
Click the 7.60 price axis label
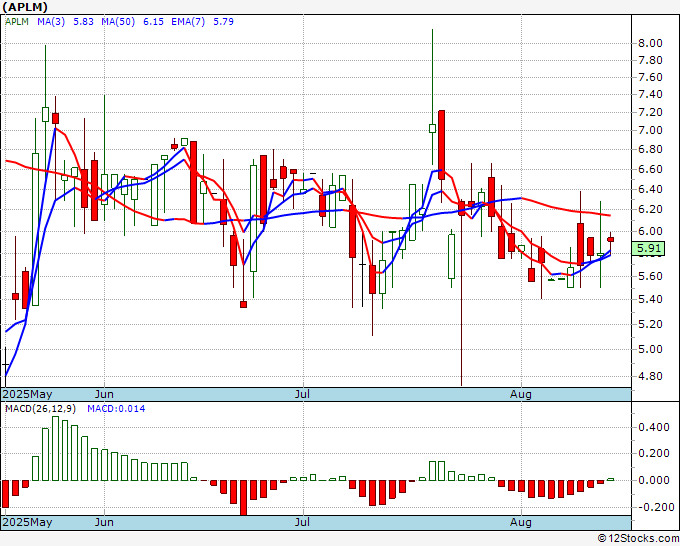(x=650, y=77)
